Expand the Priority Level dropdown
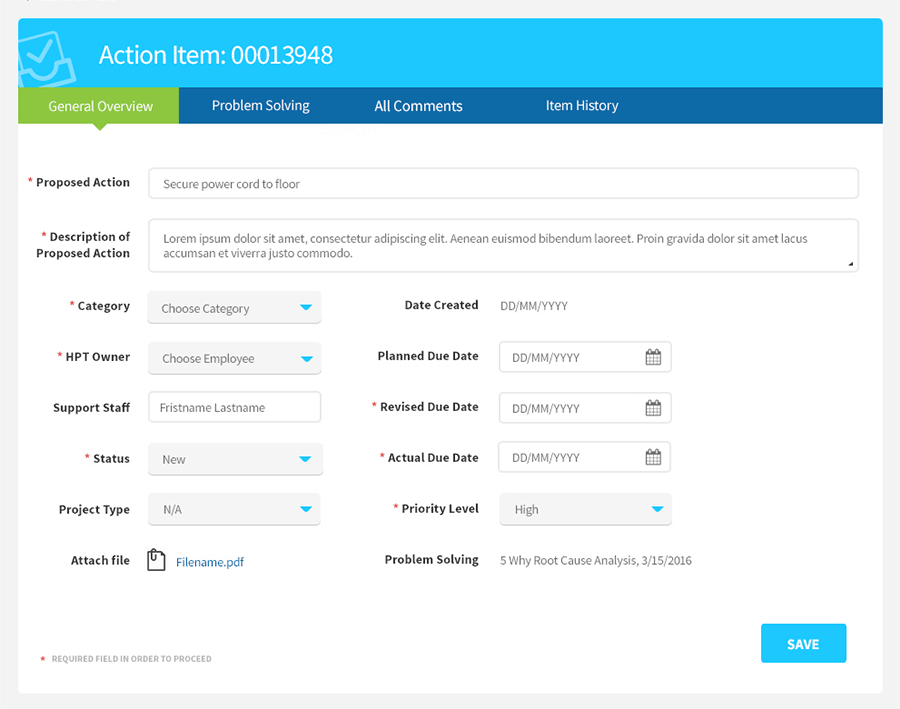 click(x=585, y=509)
